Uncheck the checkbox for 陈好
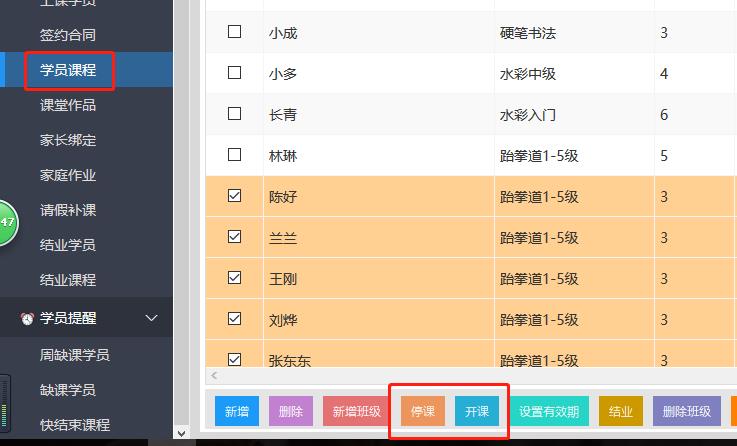737x446 pixels. [235, 196]
